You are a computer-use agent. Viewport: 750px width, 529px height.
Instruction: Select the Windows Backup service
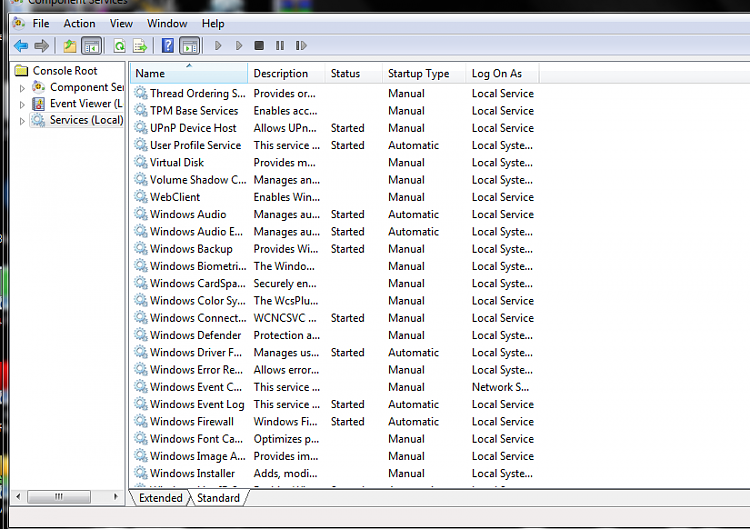click(335, 249)
